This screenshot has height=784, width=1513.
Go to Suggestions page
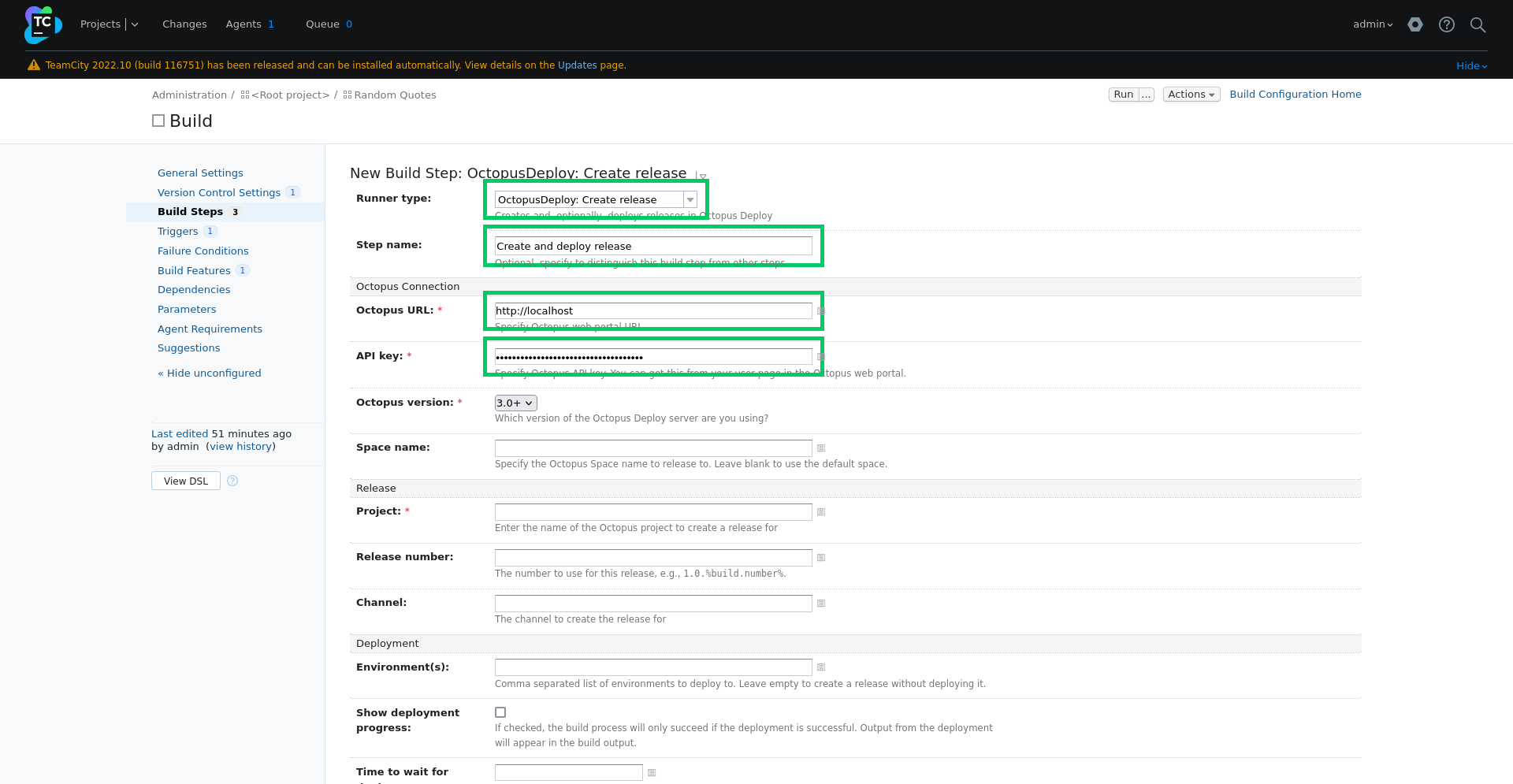[x=188, y=348]
